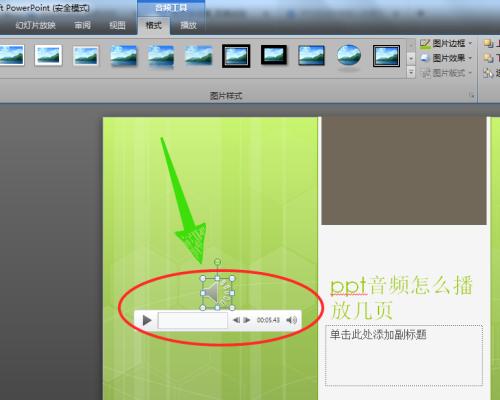This screenshot has width=500, height=400.
Task: Click the move back button in the audio bar
Action: coord(236,320)
